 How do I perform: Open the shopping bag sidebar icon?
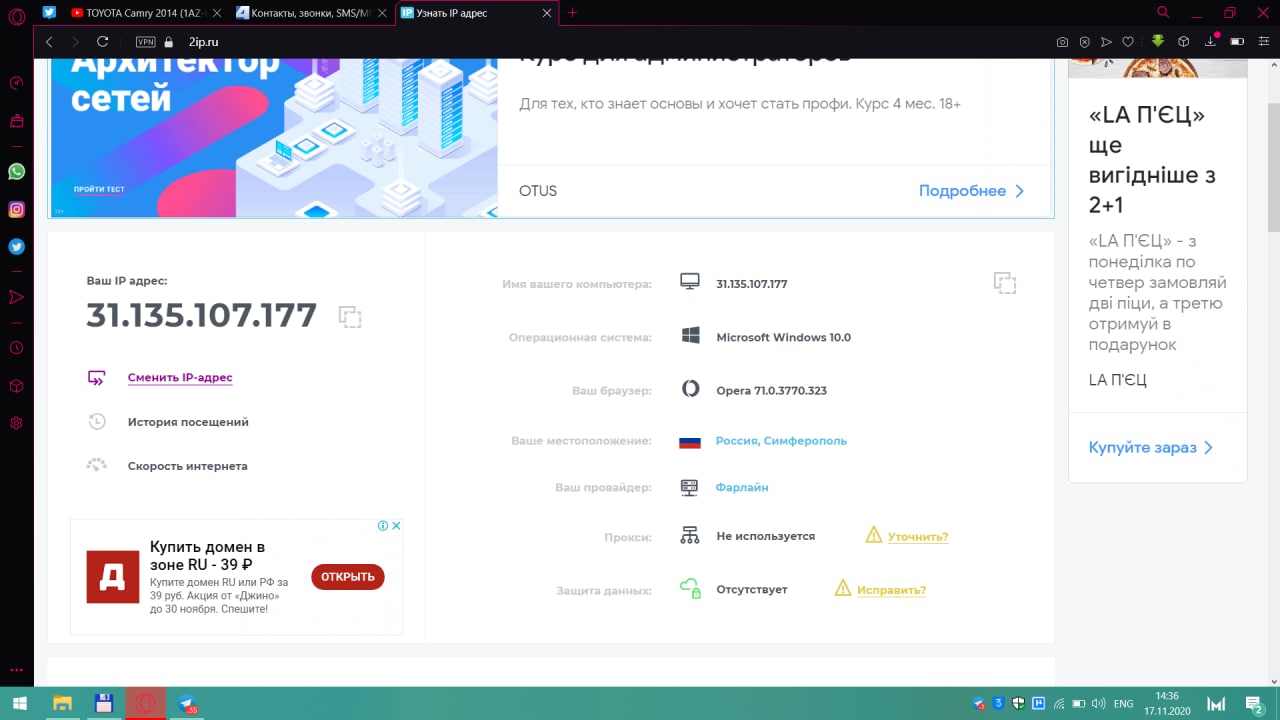pyautogui.click(x=16, y=121)
